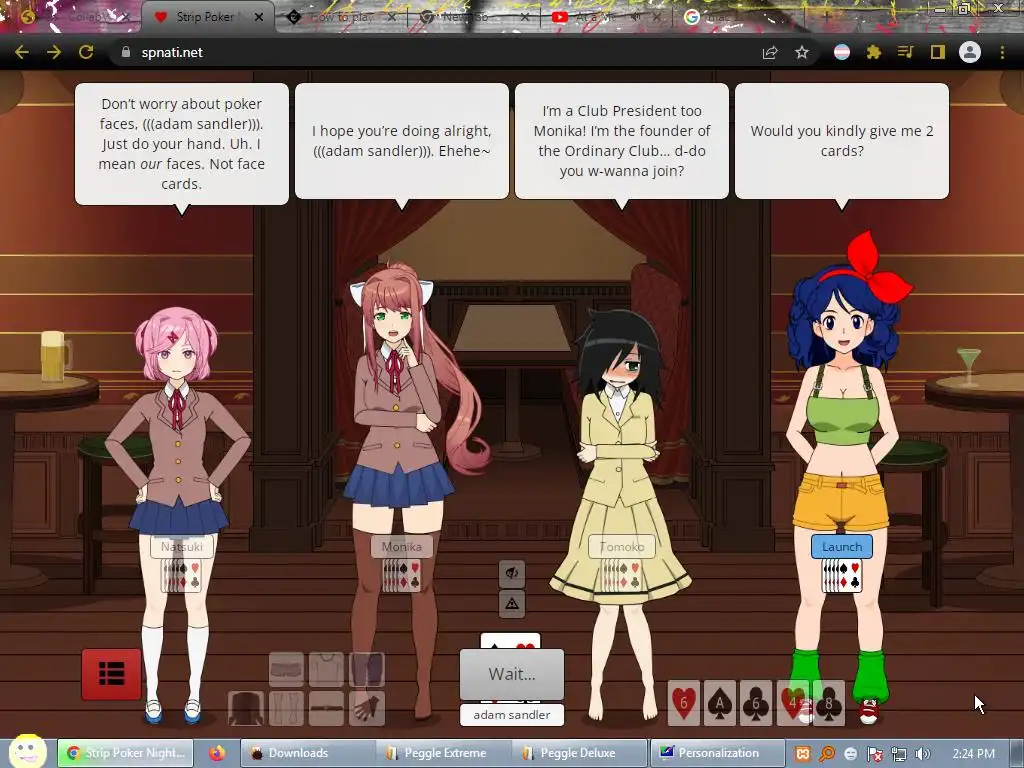Click Tomoko's card hand
This screenshot has height=768, width=1024.
click(x=622, y=576)
